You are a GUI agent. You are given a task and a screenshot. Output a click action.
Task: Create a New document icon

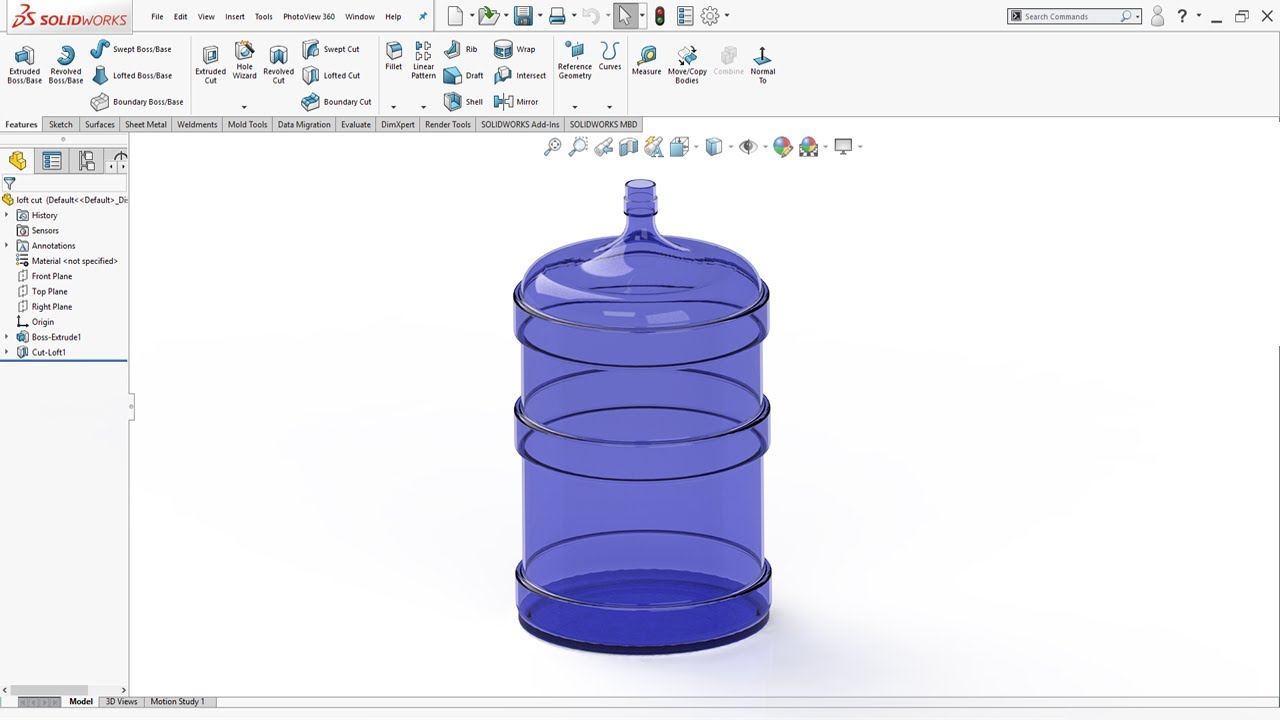coord(456,16)
